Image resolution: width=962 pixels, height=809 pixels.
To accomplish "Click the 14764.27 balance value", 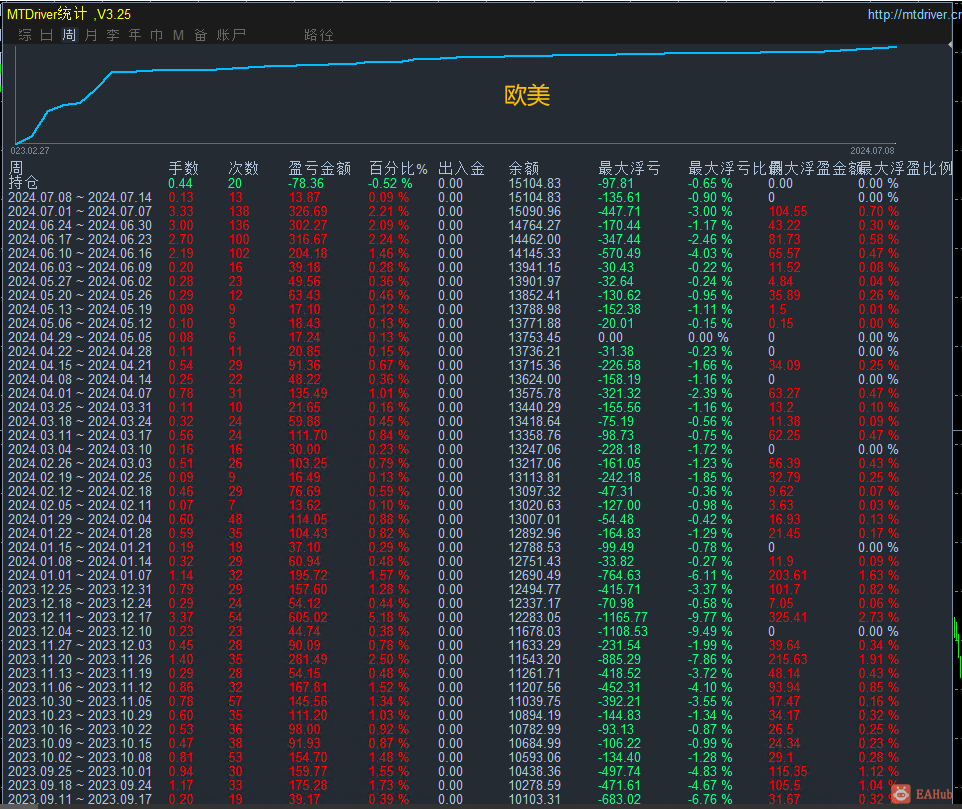I will coord(534,225).
